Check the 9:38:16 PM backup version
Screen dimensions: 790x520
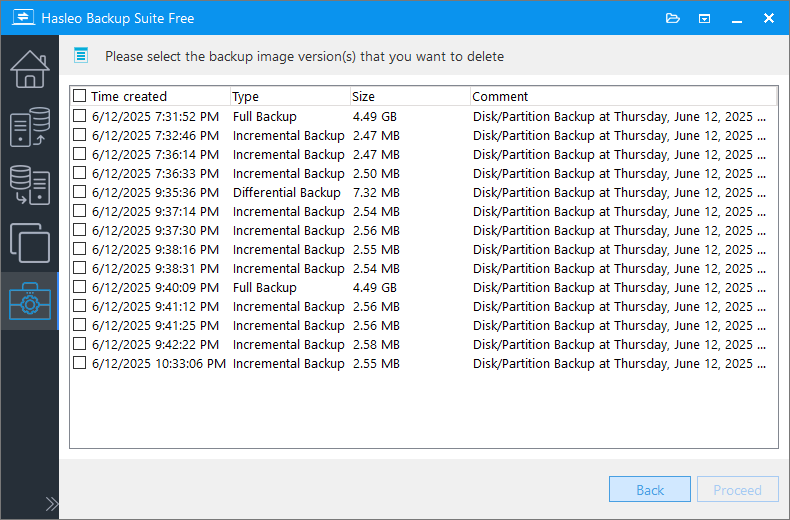pos(80,249)
